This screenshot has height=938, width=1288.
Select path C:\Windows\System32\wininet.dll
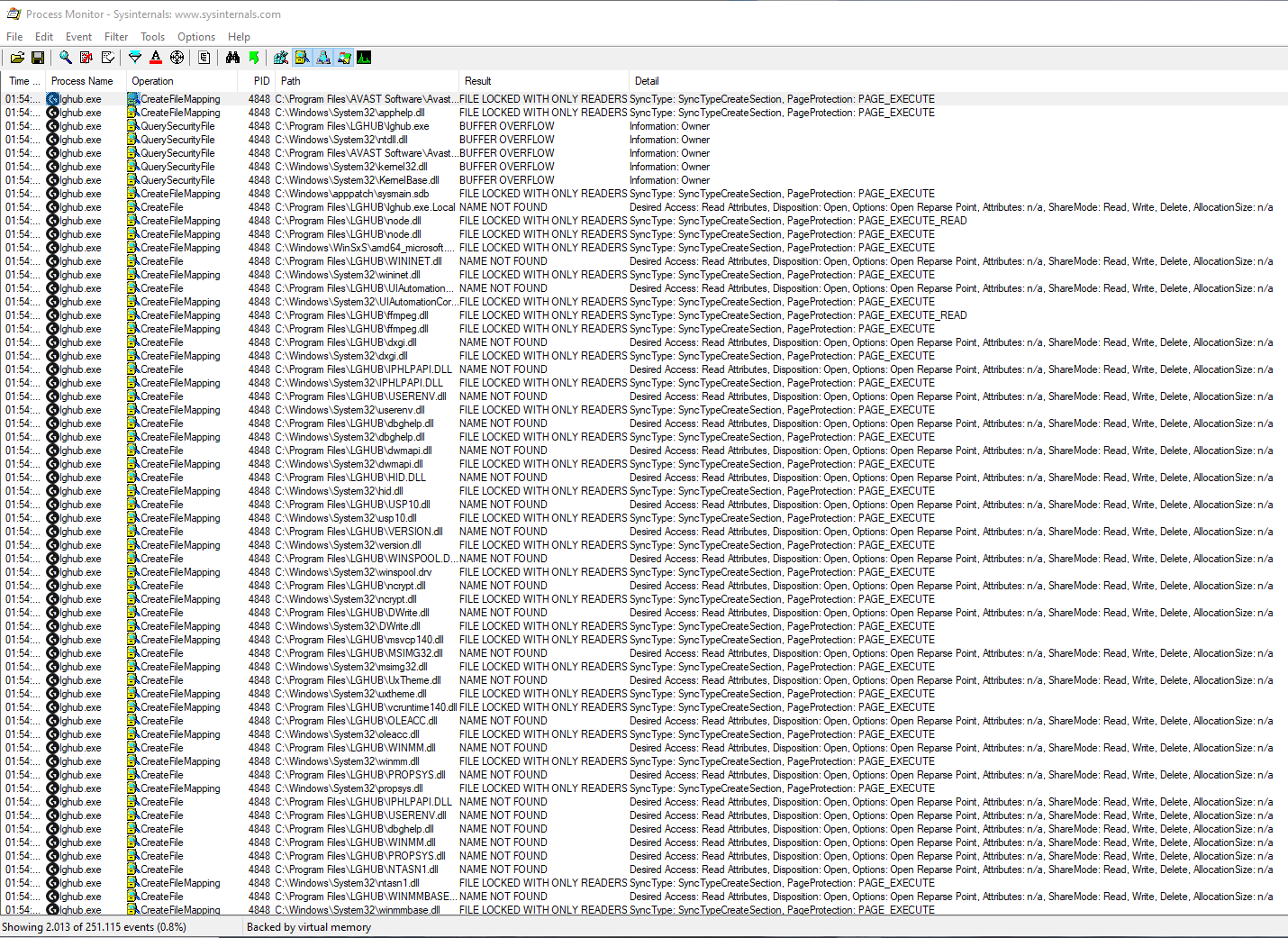point(347,275)
